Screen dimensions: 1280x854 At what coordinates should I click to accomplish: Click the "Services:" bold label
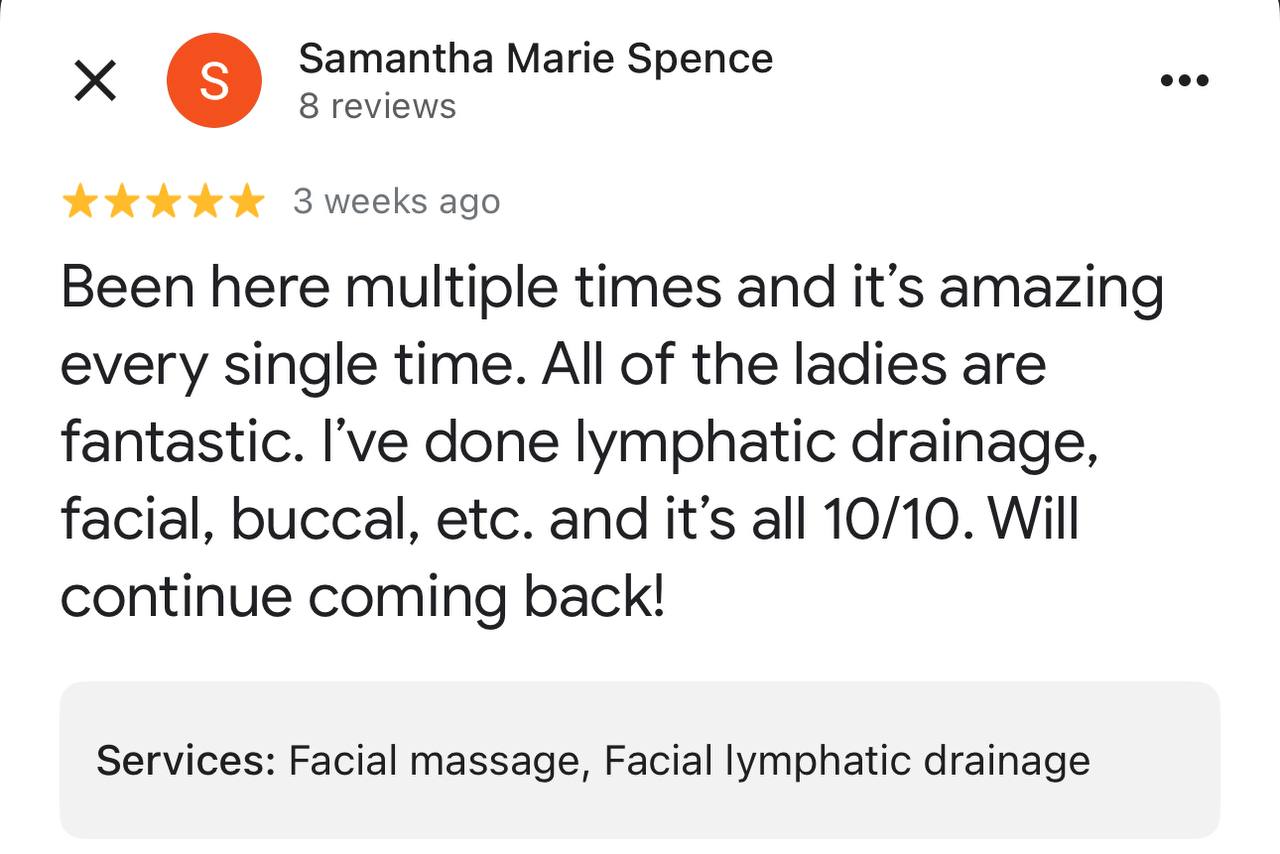pyautogui.click(x=186, y=761)
